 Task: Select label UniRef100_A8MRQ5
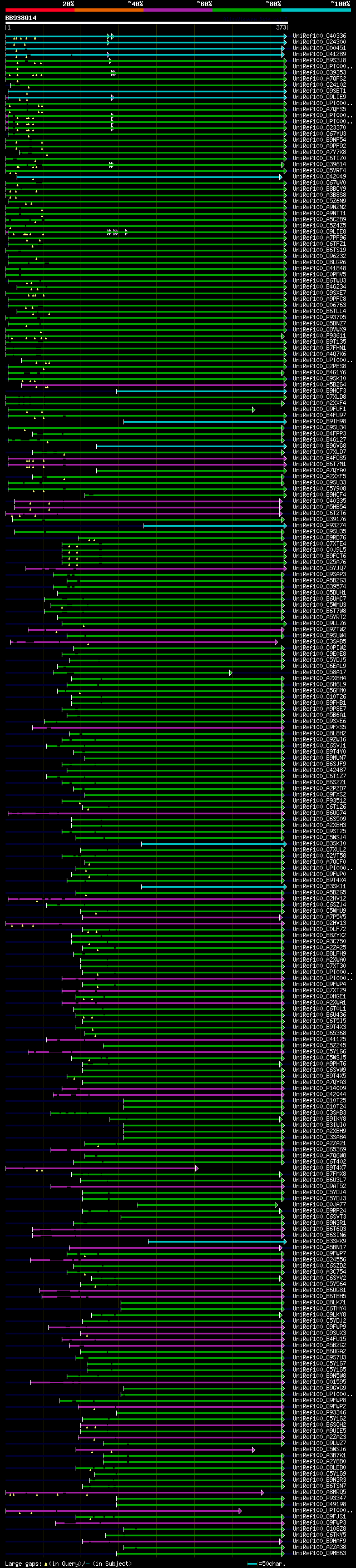[x=319, y=1491]
